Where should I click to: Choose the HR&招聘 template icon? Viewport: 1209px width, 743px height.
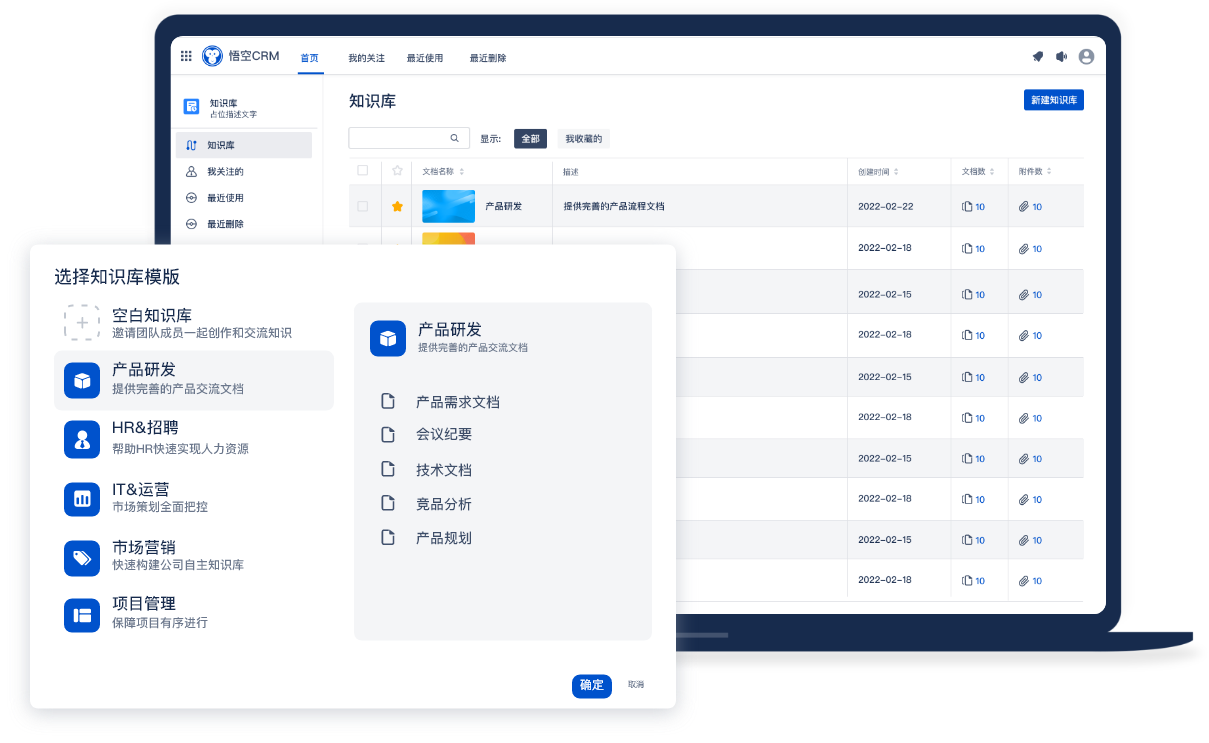coord(82,439)
